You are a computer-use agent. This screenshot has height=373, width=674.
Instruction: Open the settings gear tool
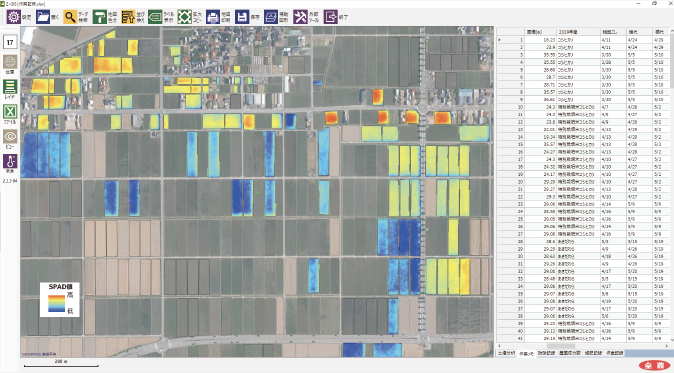pos(14,17)
